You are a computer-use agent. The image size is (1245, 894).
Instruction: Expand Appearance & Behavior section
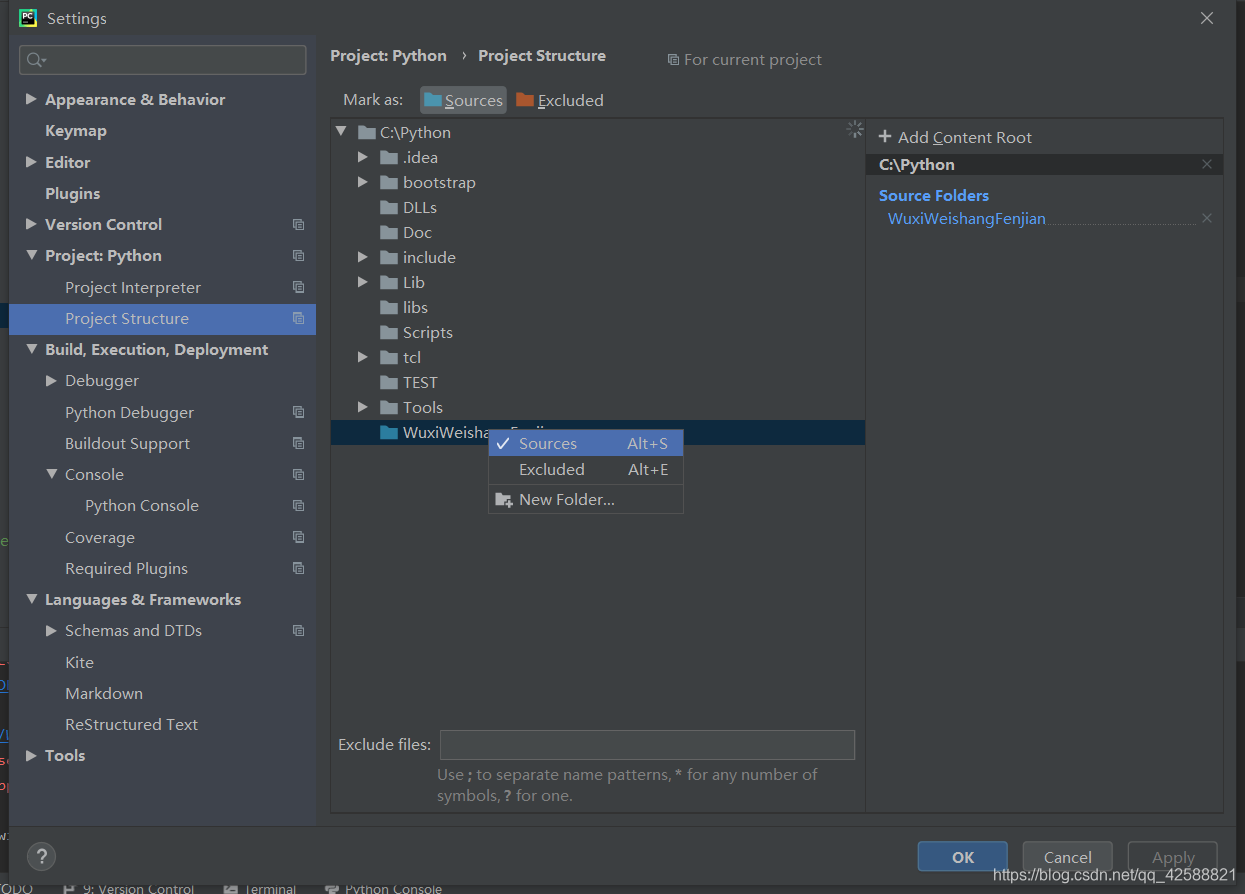click(31, 99)
